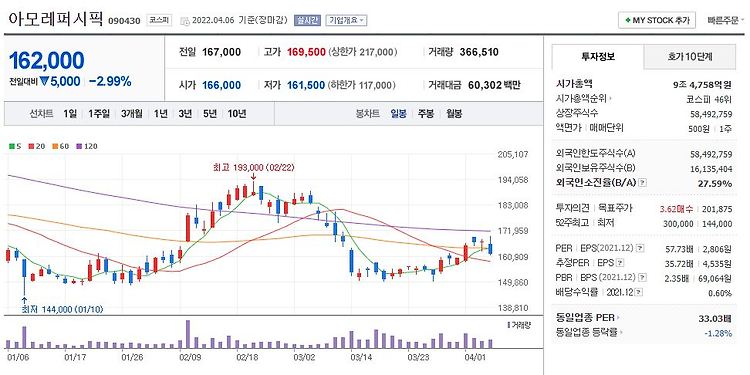Click the green plus icon in MY STOCK 추가
Image resolution: width=750 pixels, height=375 pixels.
tap(627, 21)
